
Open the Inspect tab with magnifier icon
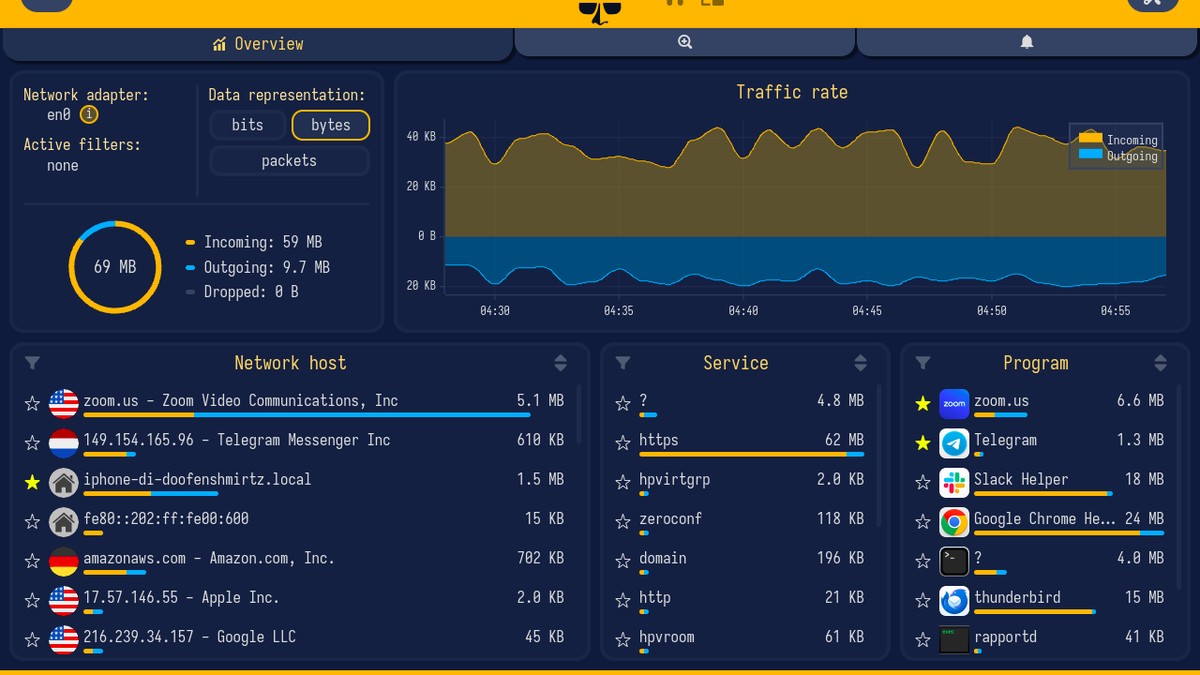(685, 42)
